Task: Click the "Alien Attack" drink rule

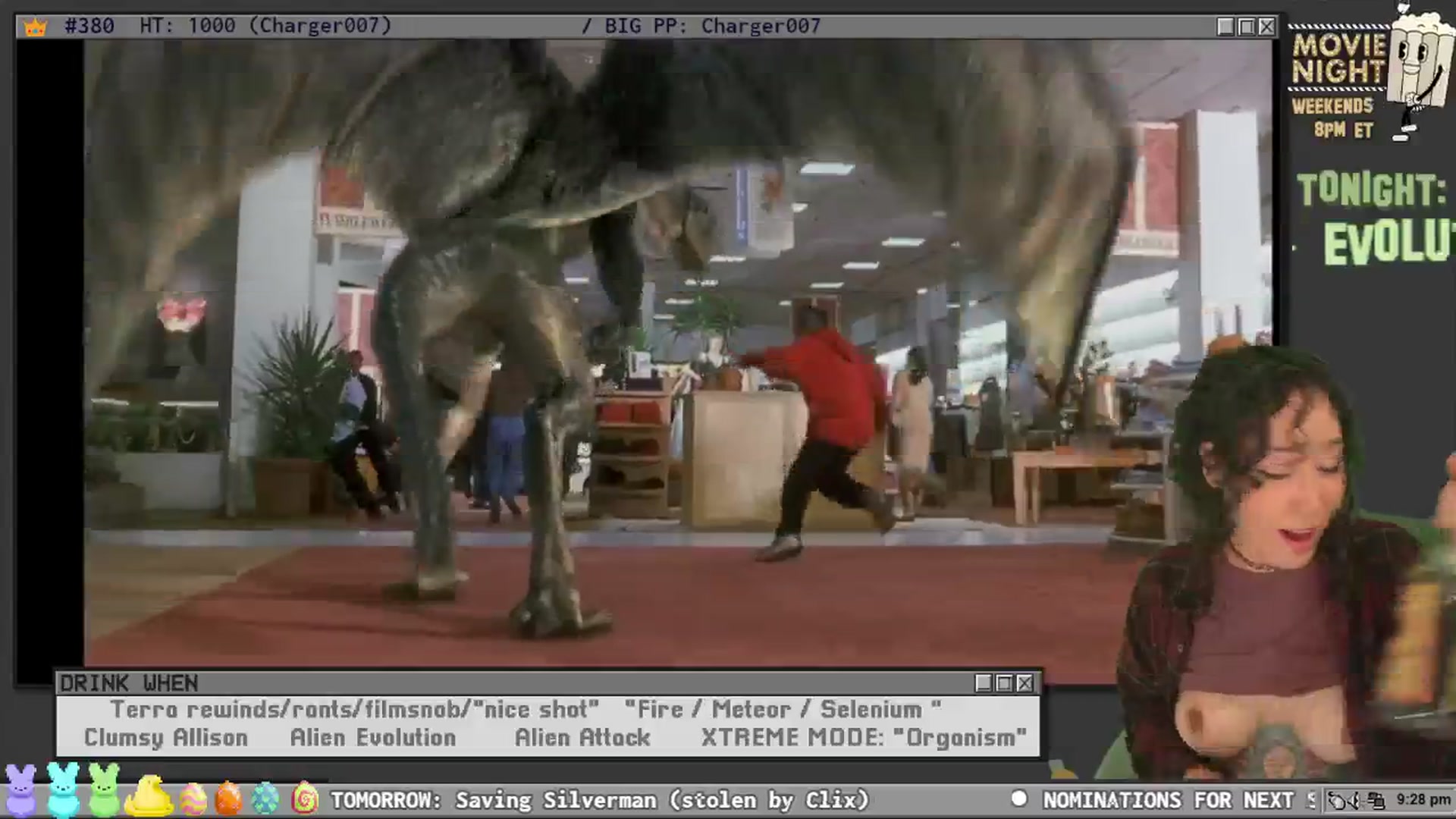Action: (582, 738)
